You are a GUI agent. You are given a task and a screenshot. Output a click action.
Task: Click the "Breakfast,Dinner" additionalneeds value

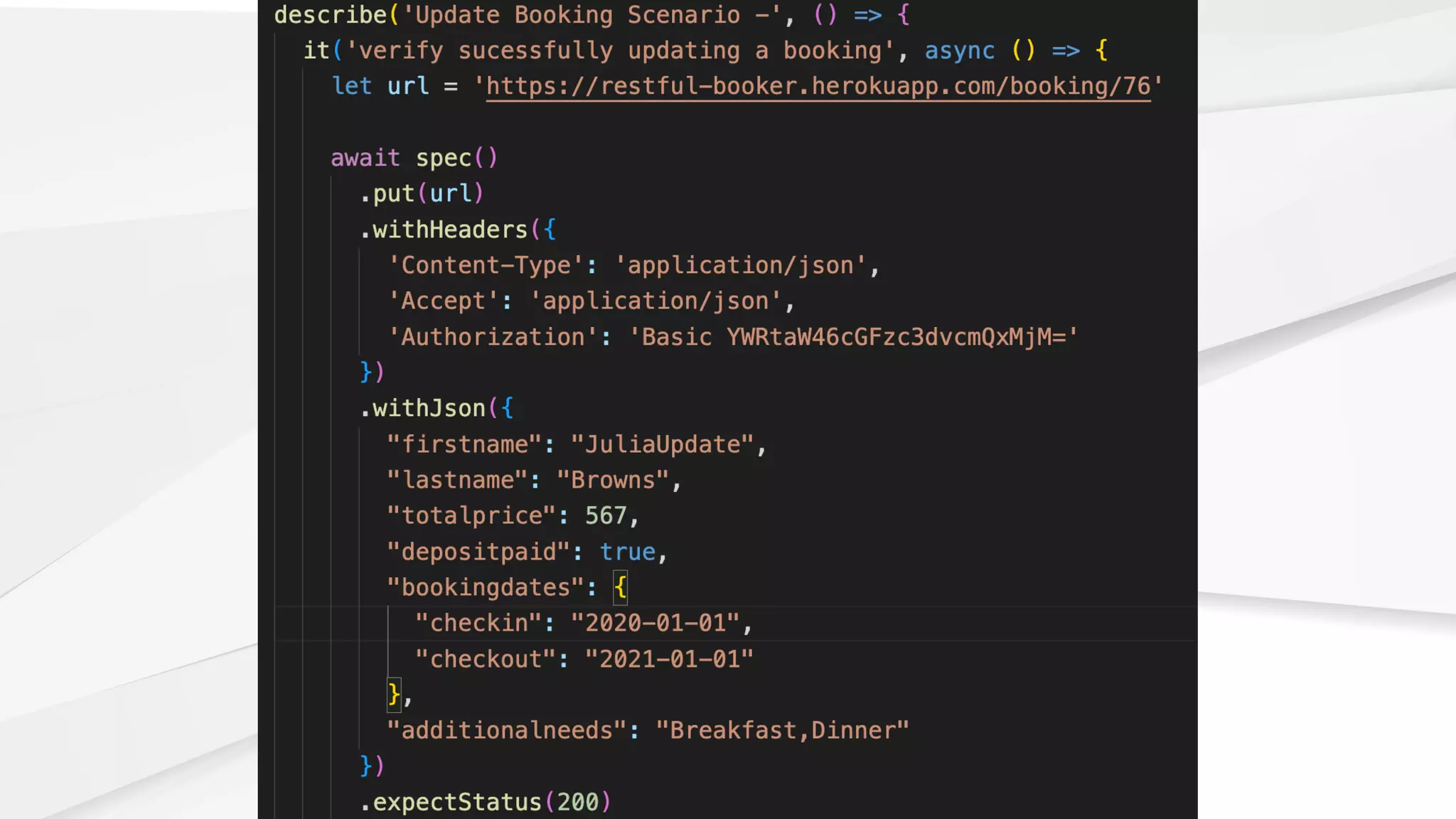[x=782, y=730]
